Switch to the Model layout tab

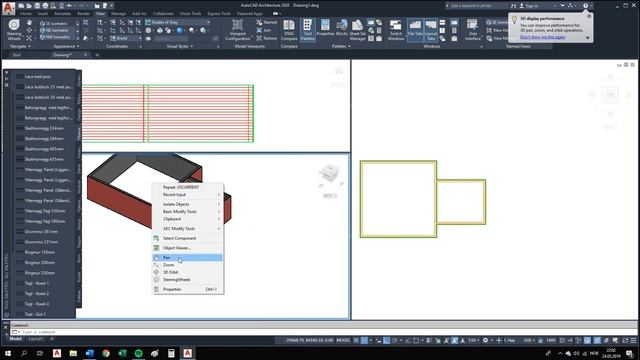16,339
